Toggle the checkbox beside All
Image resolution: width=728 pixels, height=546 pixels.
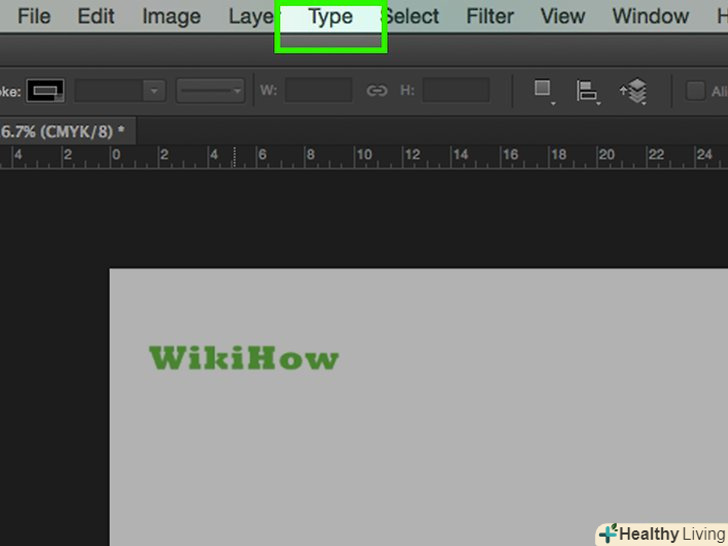click(x=696, y=91)
